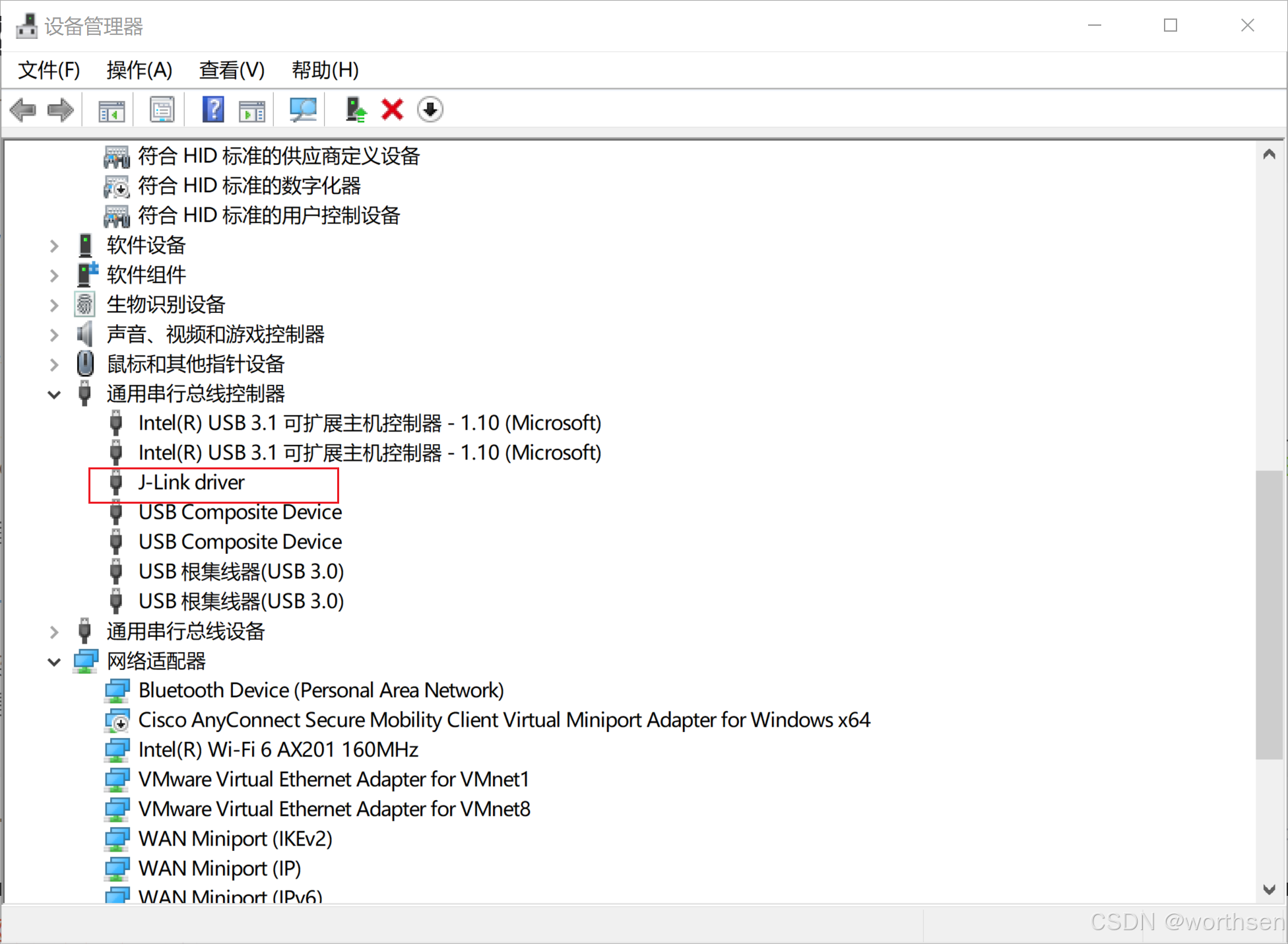This screenshot has height=944, width=1288.
Task: Open the 操作(A) menu
Action: (x=139, y=70)
